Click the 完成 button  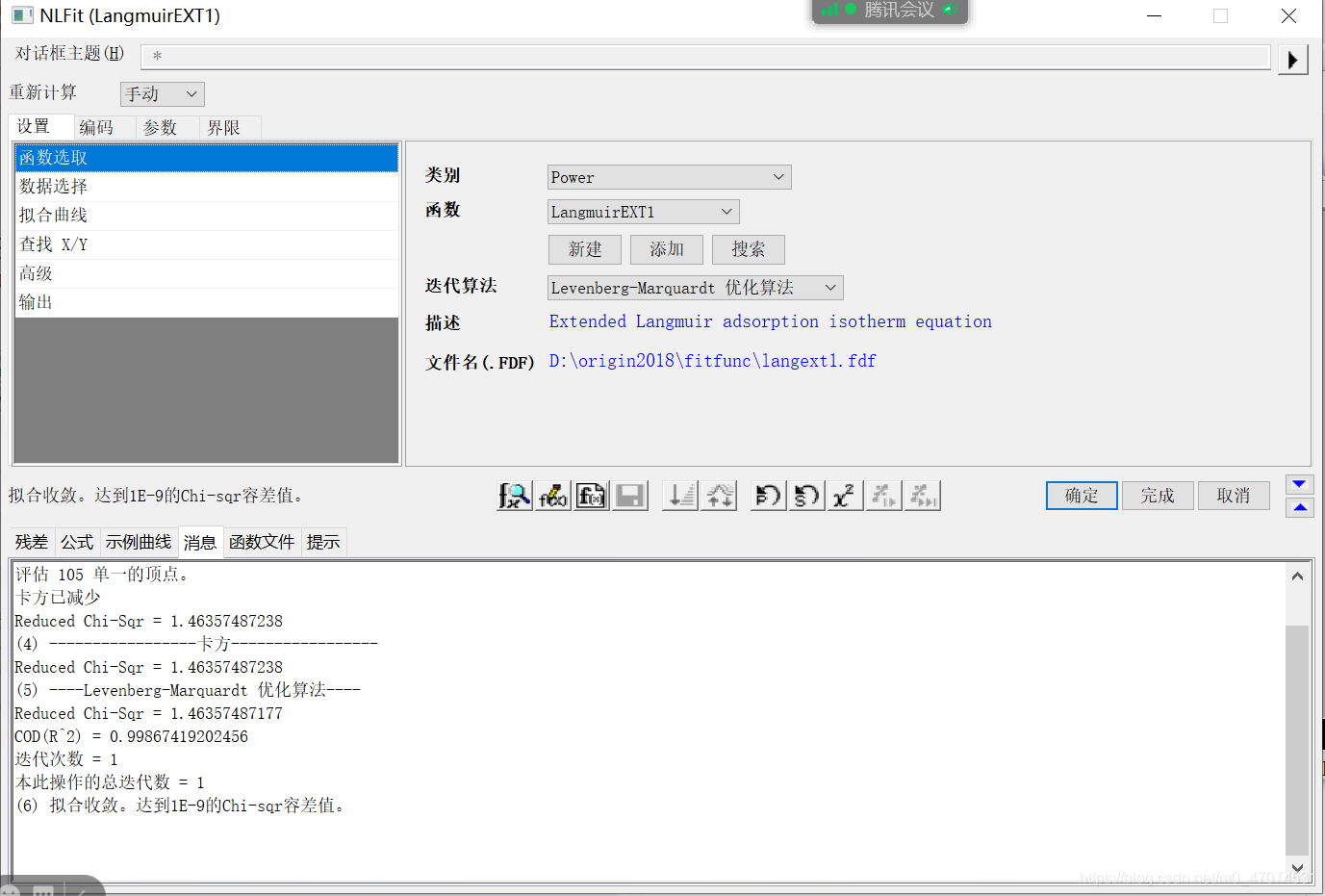pos(1158,496)
